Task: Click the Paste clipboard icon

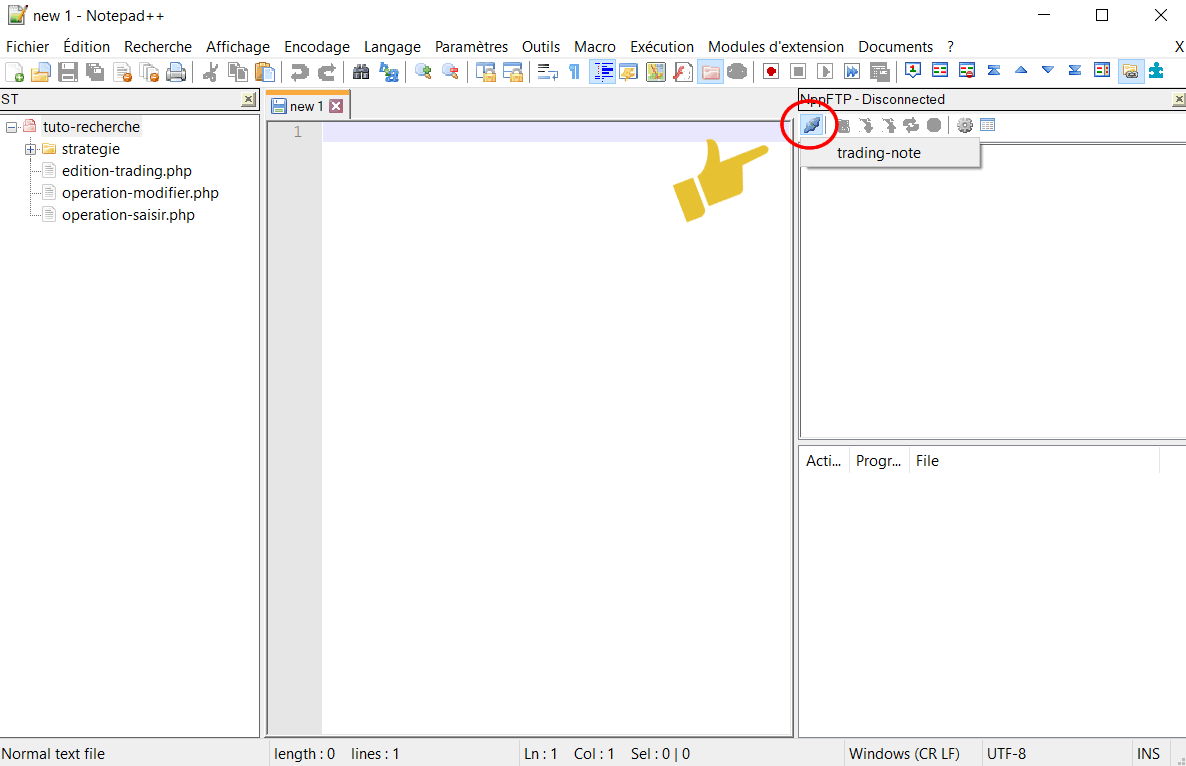Action: (x=265, y=72)
